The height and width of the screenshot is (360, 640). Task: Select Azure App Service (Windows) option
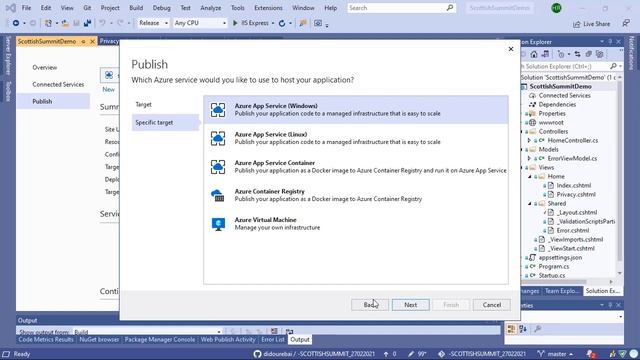tap(356, 110)
